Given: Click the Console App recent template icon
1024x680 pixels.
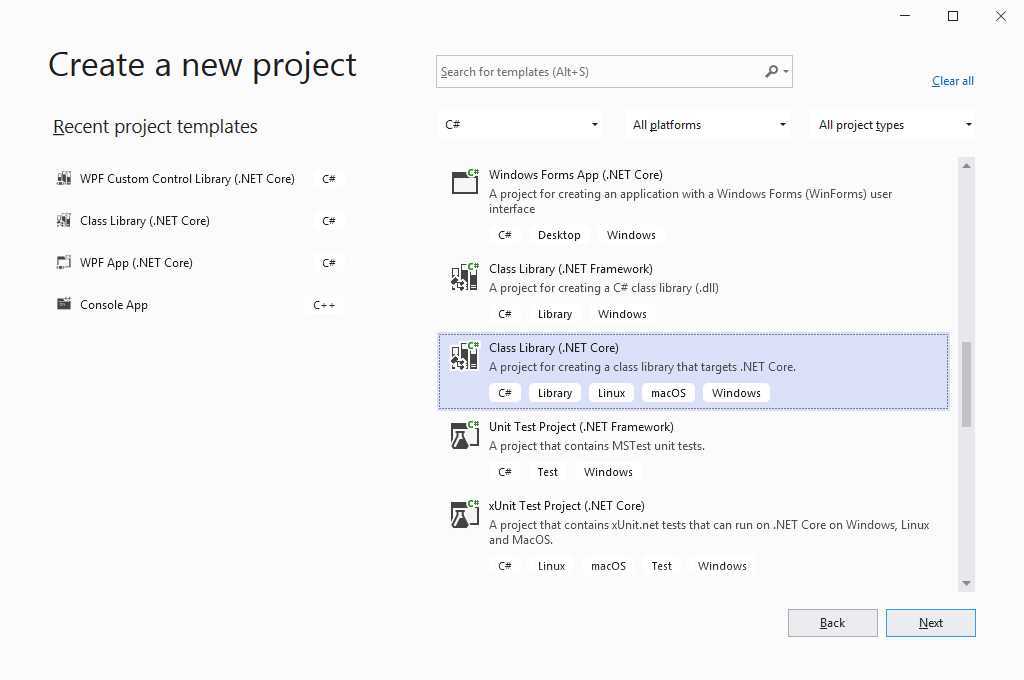Looking at the screenshot, I should [63, 304].
